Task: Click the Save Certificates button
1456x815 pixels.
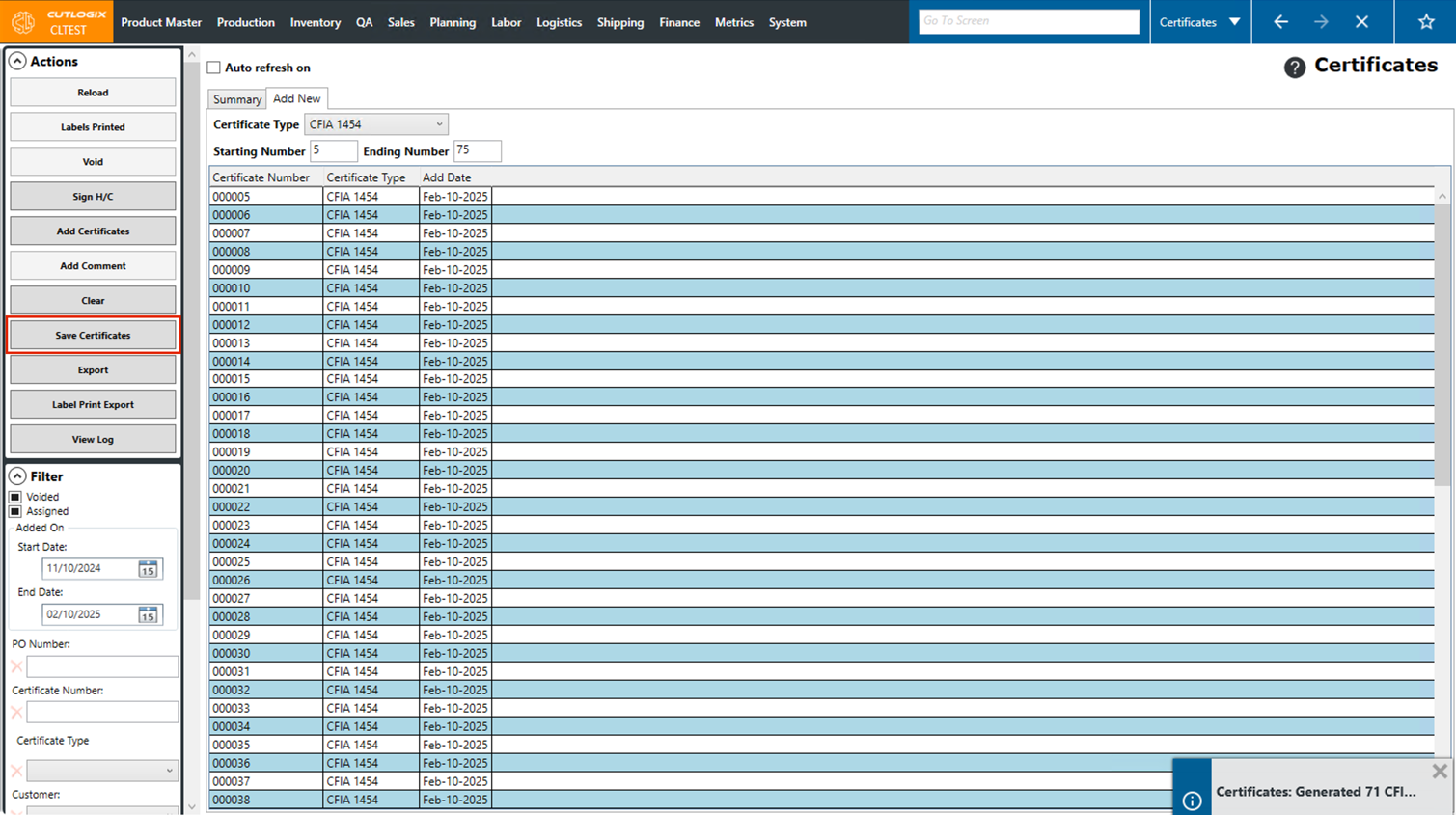Action: pos(93,336)
